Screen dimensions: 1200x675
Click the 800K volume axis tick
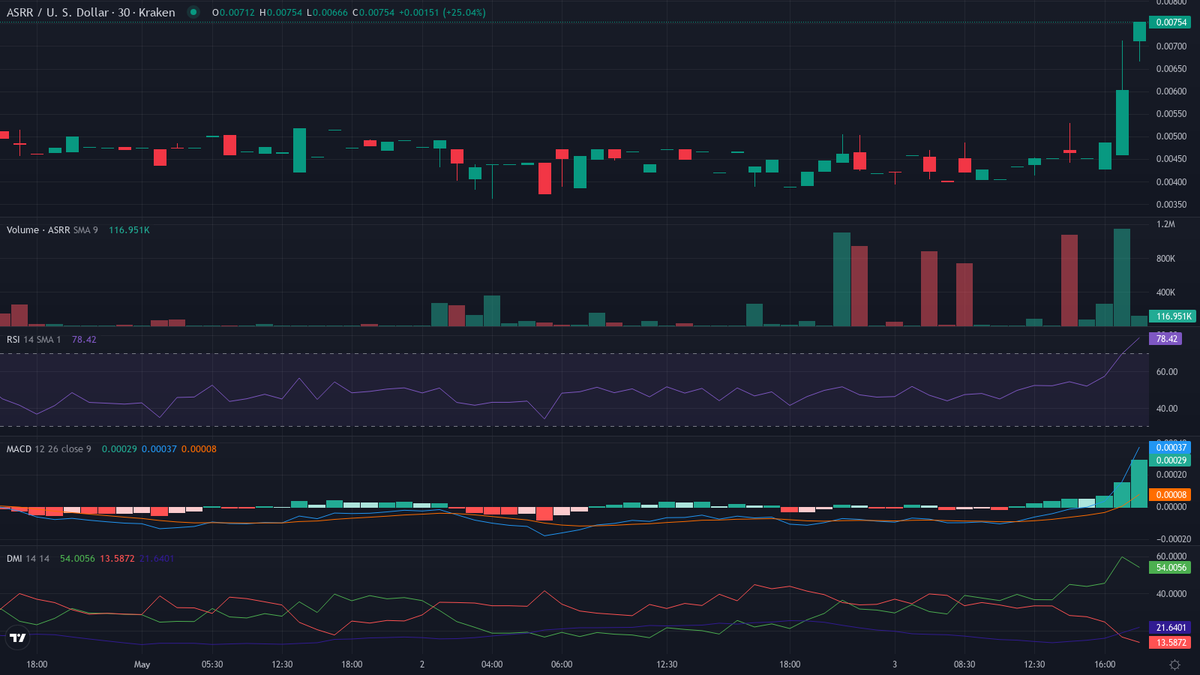tap(1166, 258)
